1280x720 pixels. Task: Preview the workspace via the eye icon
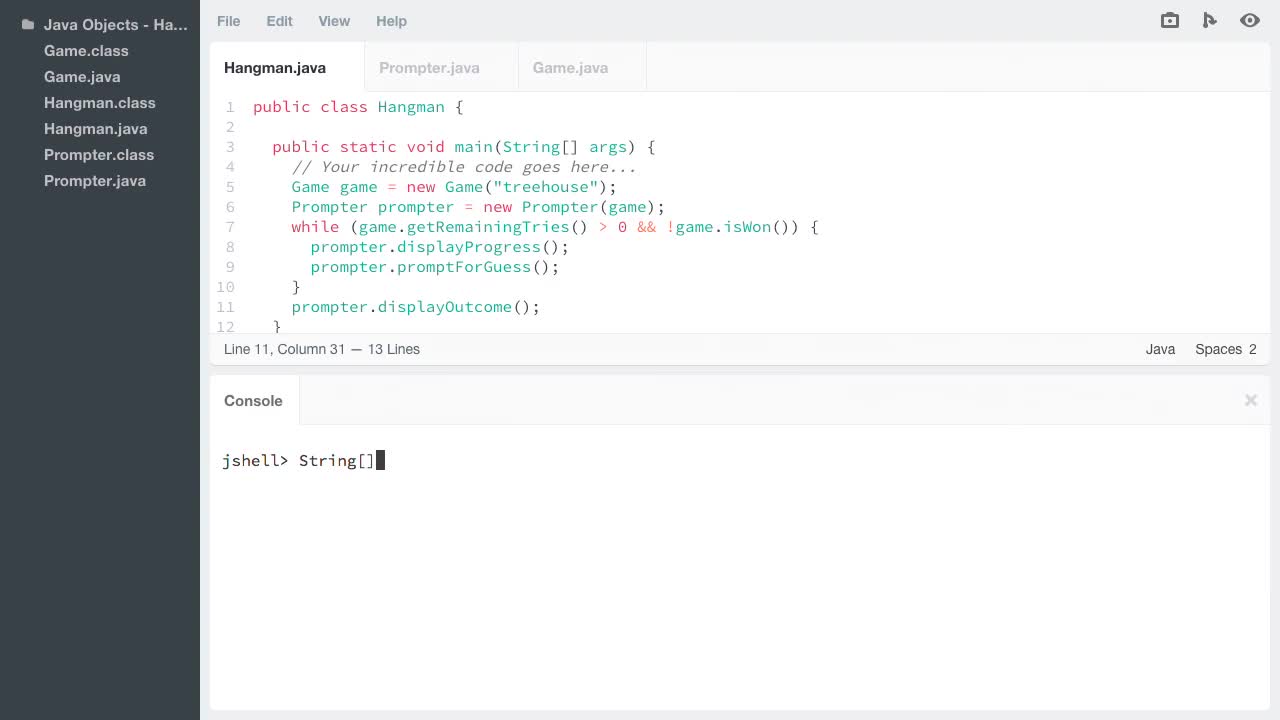(x=1250, y=20)
